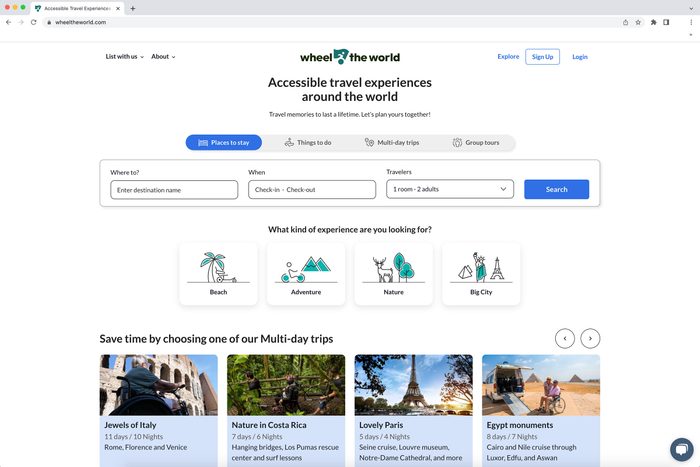Click the blue Search button
The height and width of the screenshot is (467, 700).
click(x=557, y=189)
